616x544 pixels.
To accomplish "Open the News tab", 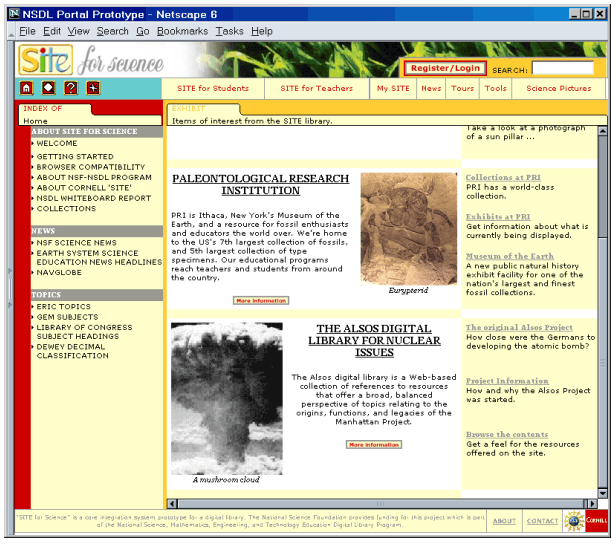I will pos(431,88).
